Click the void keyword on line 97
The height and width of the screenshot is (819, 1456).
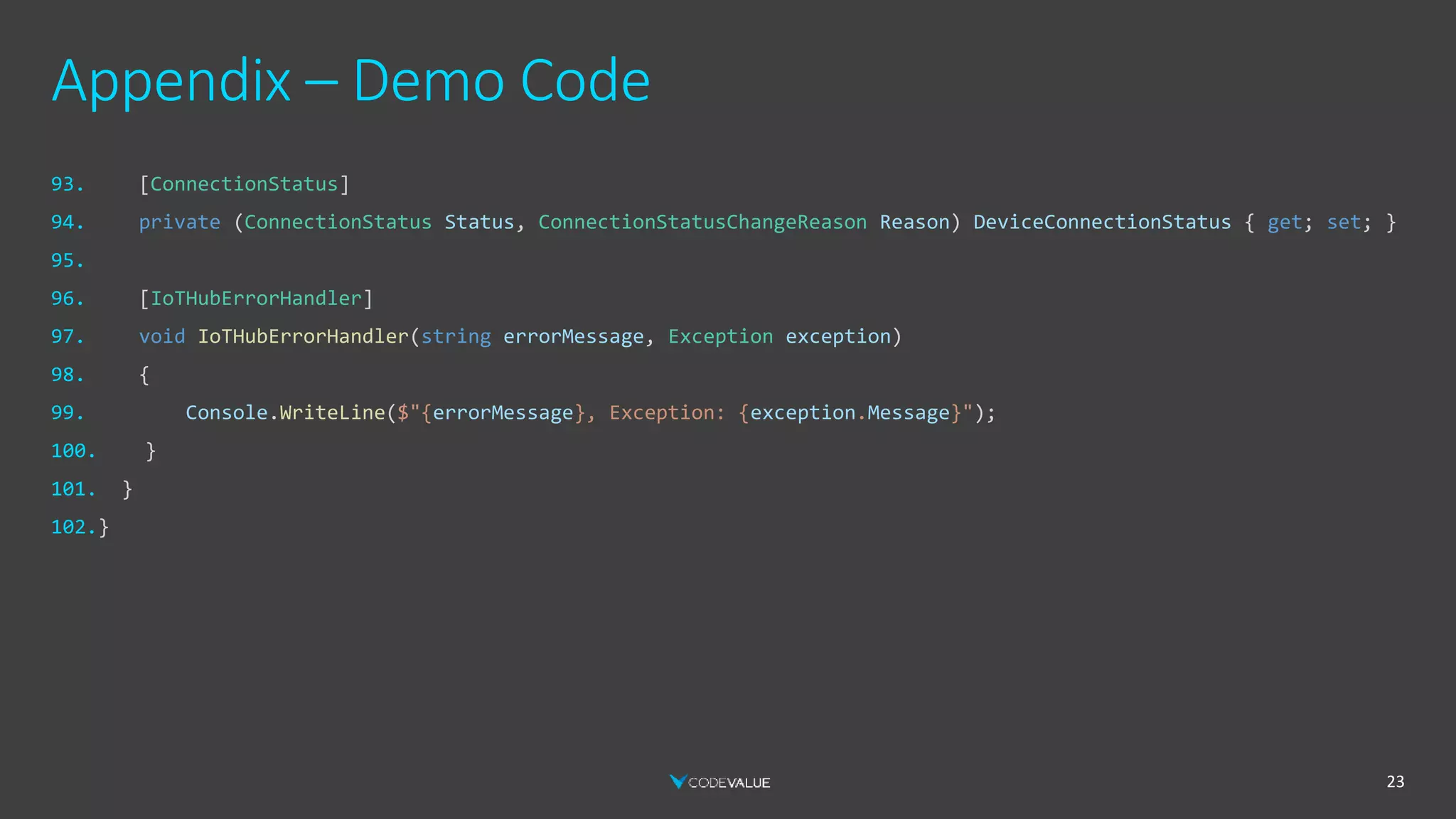point(161,336)
